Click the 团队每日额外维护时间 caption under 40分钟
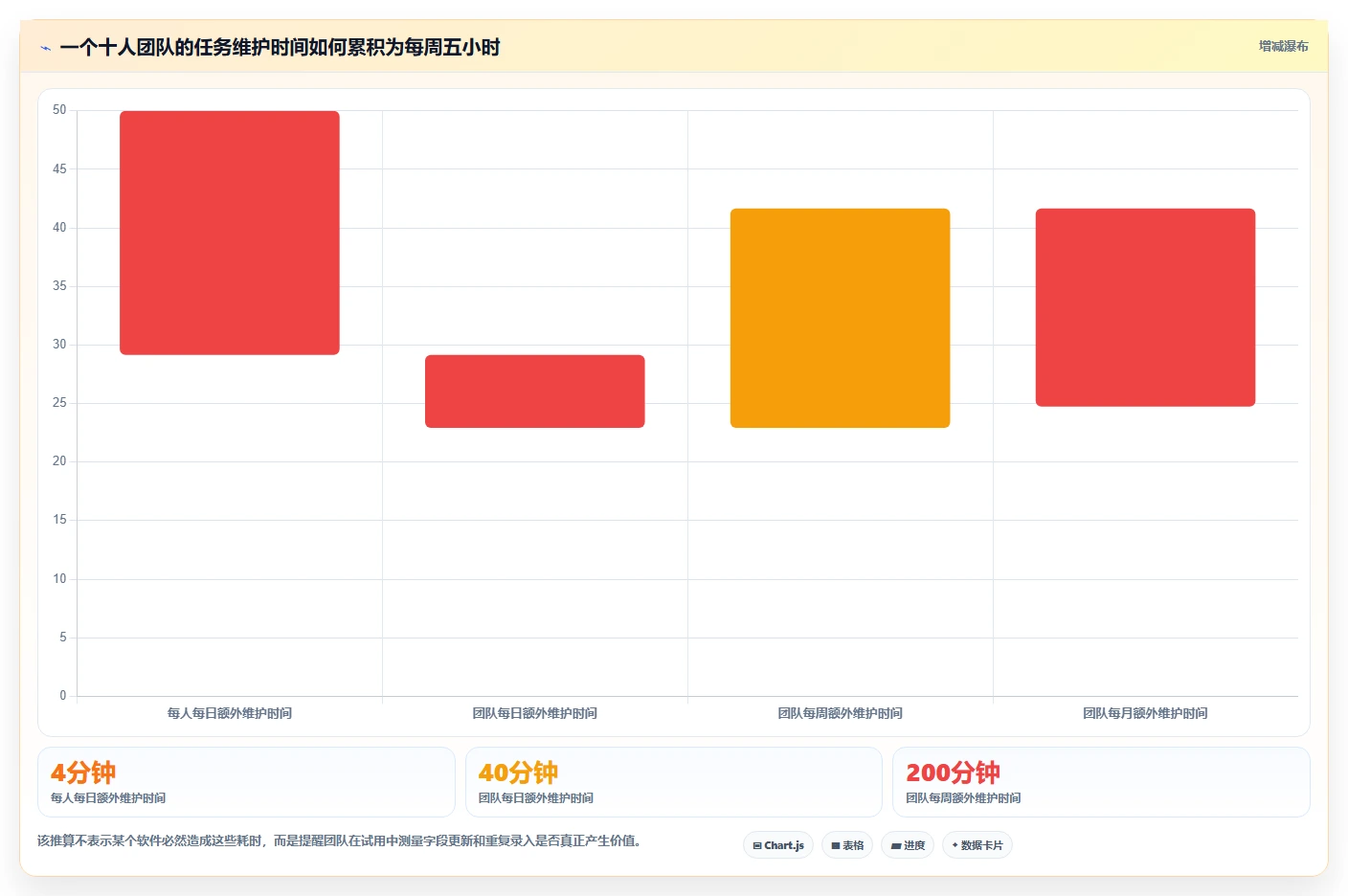Viewport: 1348px width, 896px height. 536,798
